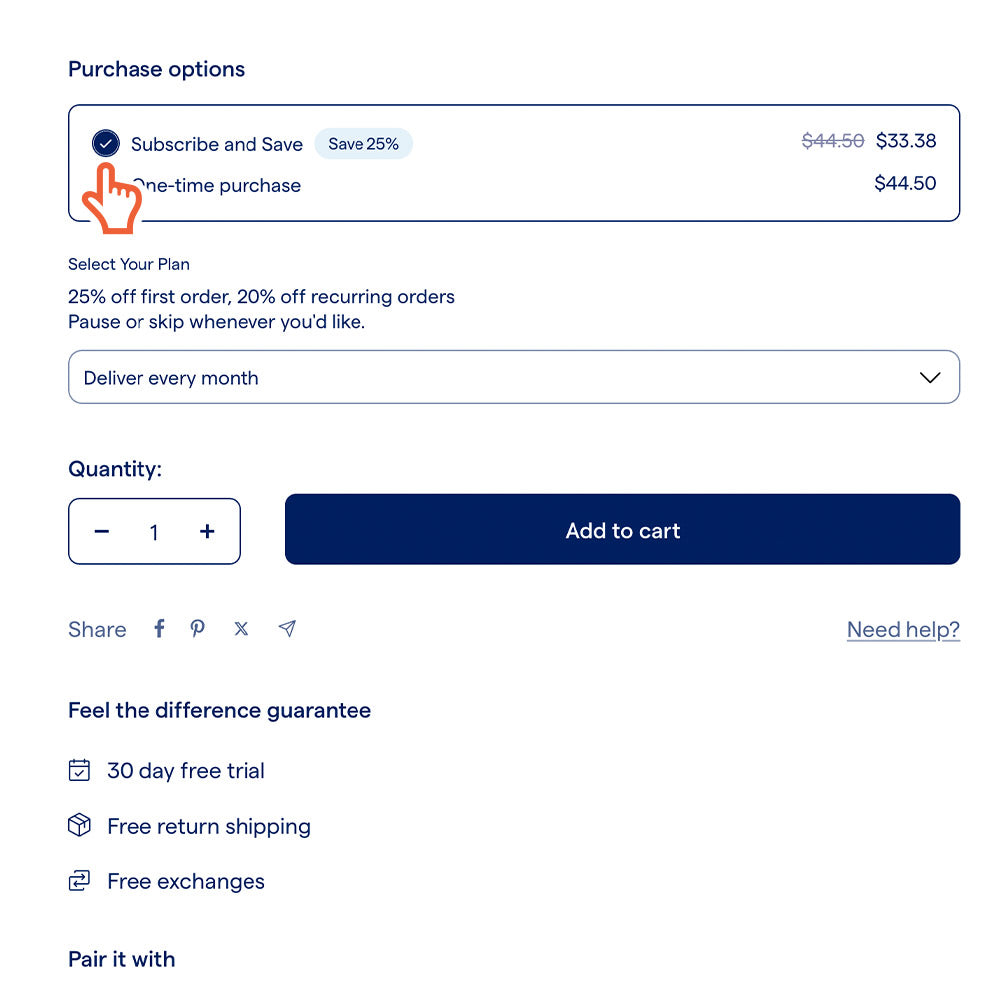Share via Telegram paper-plane icon
Image resolution: width=1000 pixels, height=1000 pixels.
point(287,629)
